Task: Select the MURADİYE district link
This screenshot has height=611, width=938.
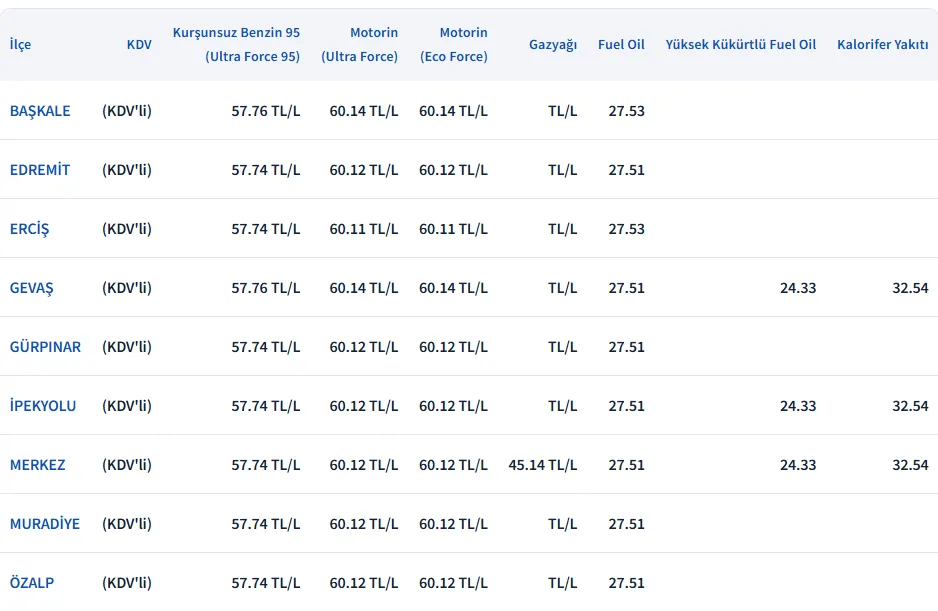Action: [x=45, y=524]
